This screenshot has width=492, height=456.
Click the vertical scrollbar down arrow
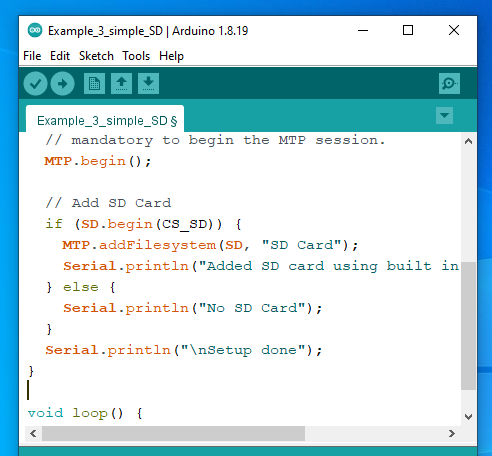[x=468, y=417]
